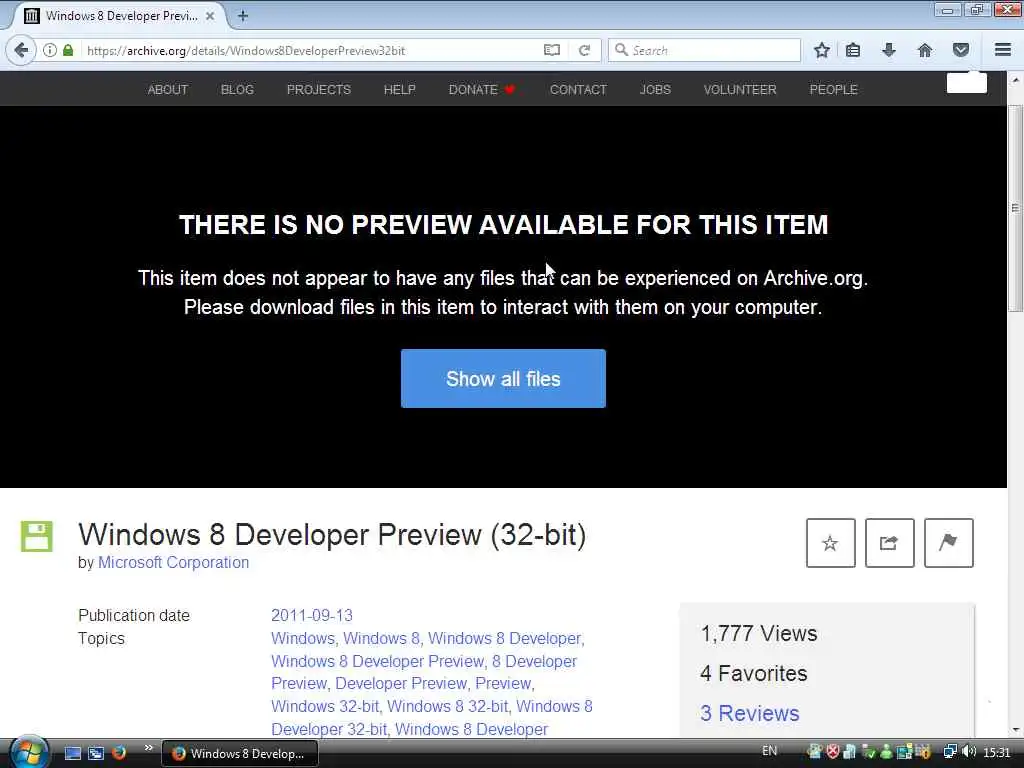The width and height of the screenshot is (1024, 768).
Task: Reload the current page
Action: 584,50
